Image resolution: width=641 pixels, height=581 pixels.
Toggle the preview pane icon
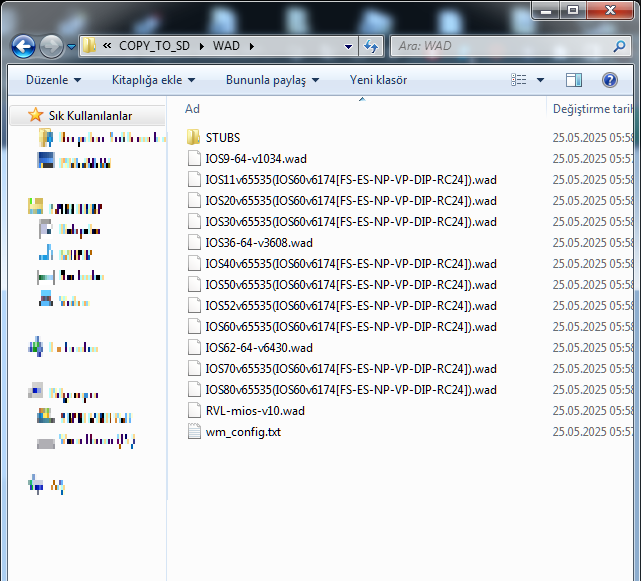point(574,80)
